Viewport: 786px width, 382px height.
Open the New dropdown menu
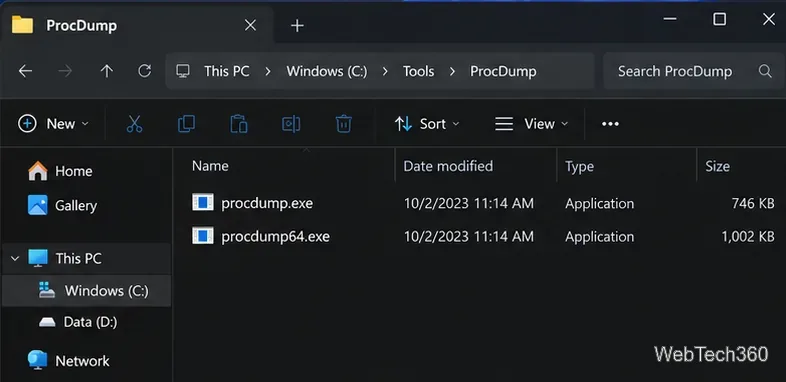pos(53,124)
